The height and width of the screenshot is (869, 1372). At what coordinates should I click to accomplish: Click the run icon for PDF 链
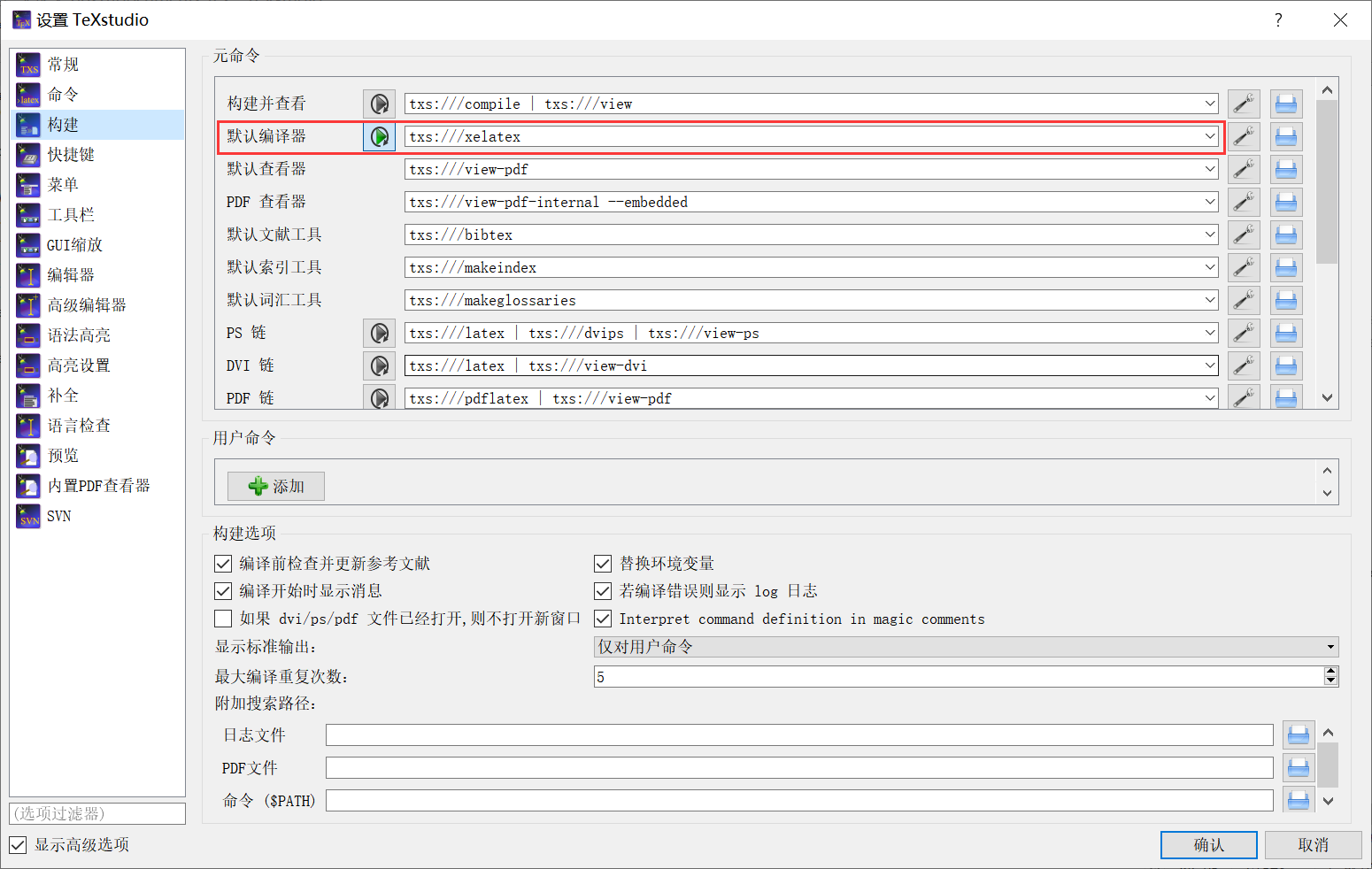[379, 398]
